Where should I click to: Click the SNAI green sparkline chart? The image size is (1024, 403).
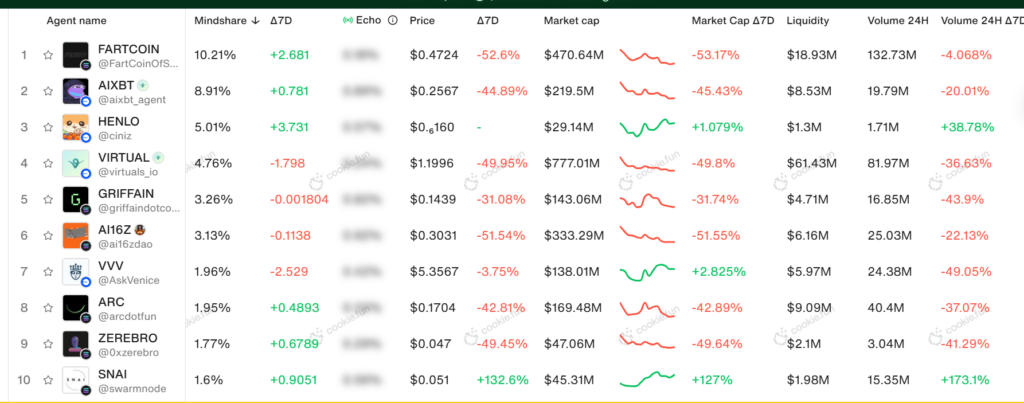pyautogui.click(x=647, y=380)
